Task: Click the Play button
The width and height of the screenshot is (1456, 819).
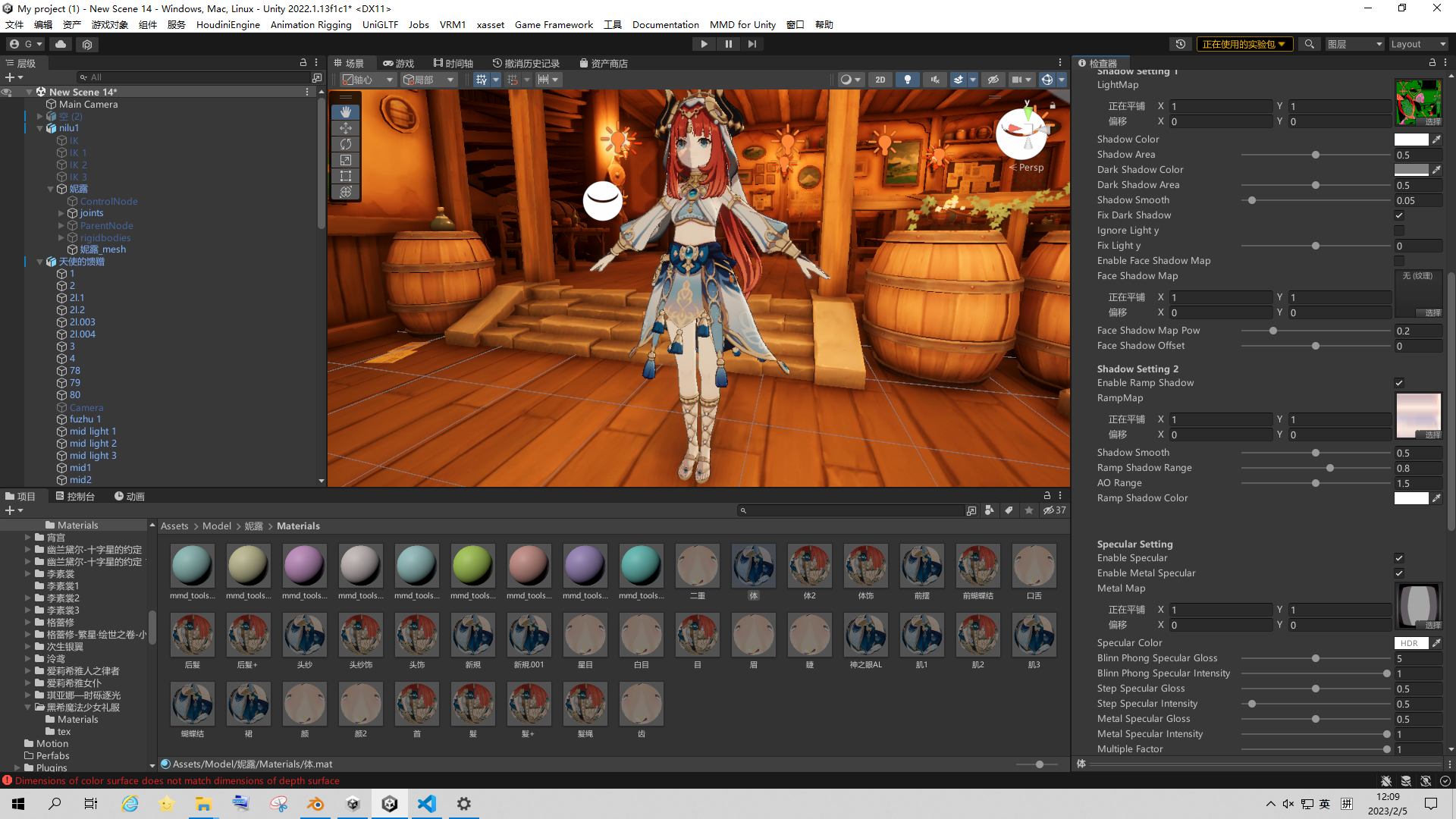Action: 704,44
